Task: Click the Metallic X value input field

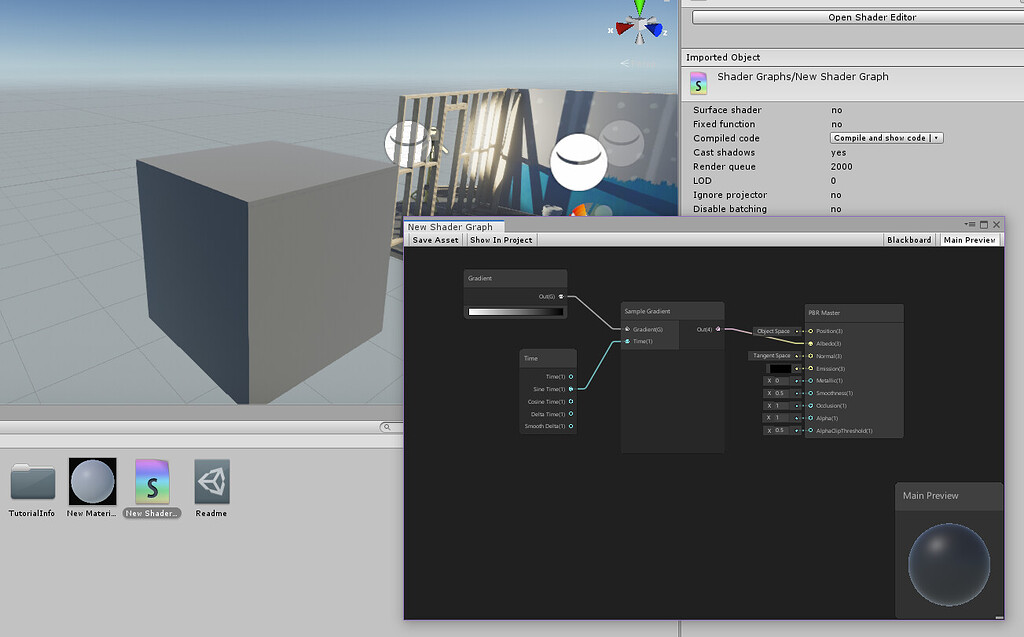Action: [778, 380]
